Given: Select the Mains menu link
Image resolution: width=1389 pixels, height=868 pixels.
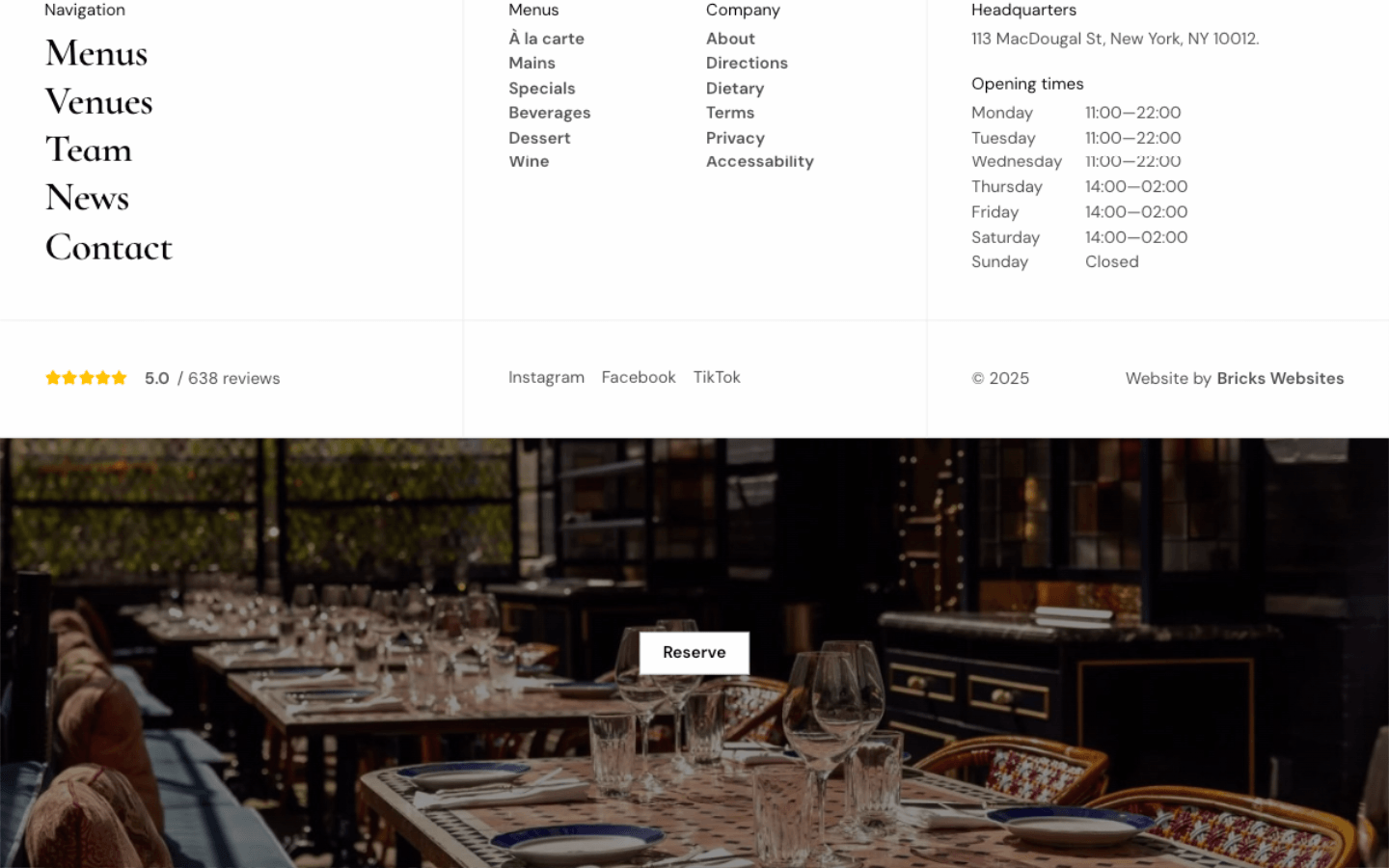Looking at the screenshot, I should click(x=532, y=63).
